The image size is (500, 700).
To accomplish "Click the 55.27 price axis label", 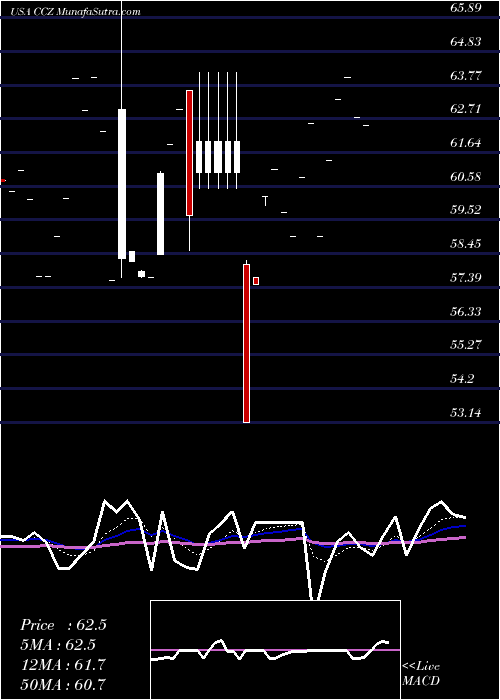I will tap(466, 345).
